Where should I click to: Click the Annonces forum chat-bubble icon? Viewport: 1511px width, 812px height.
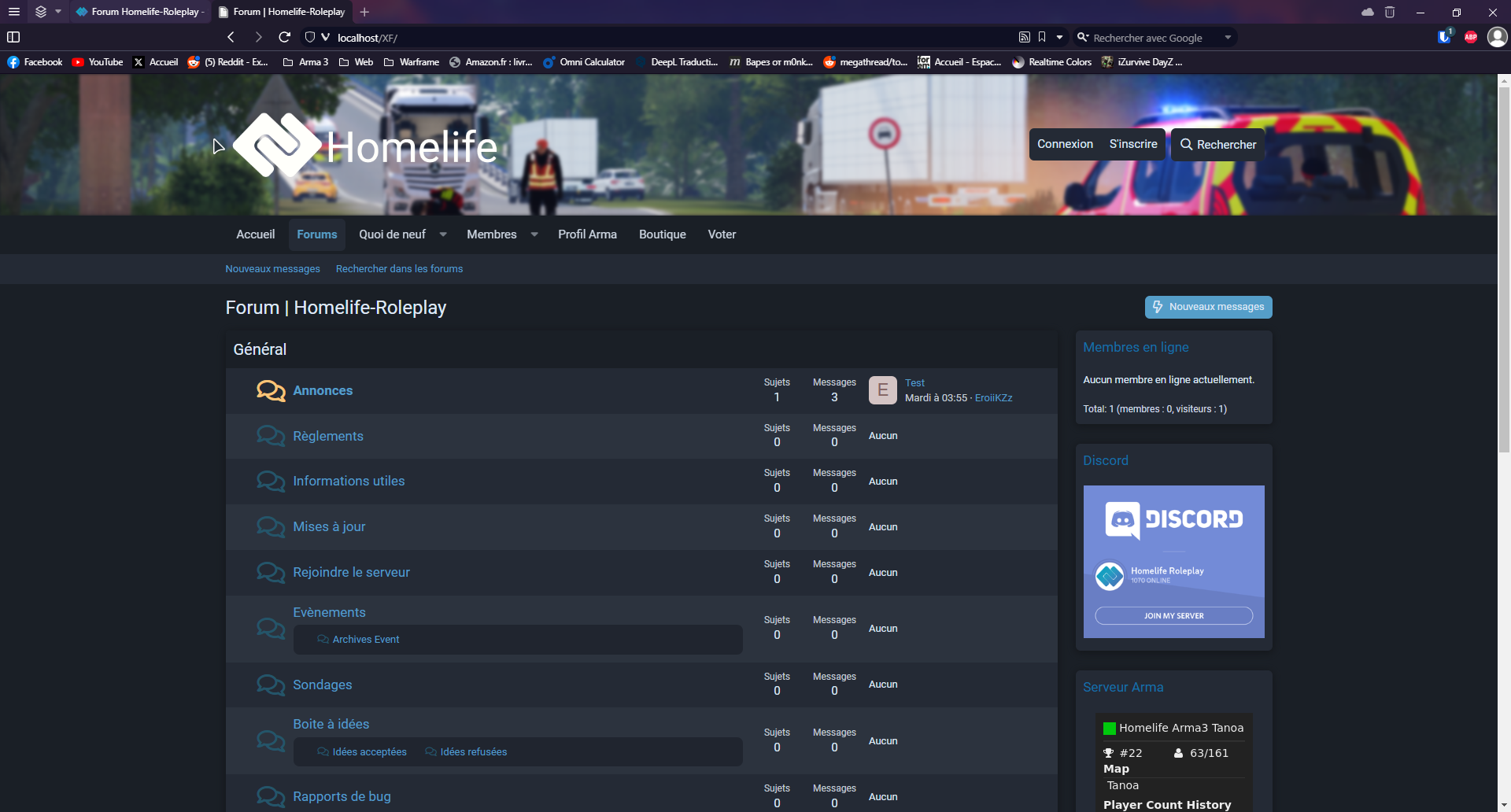coord(271,391)
